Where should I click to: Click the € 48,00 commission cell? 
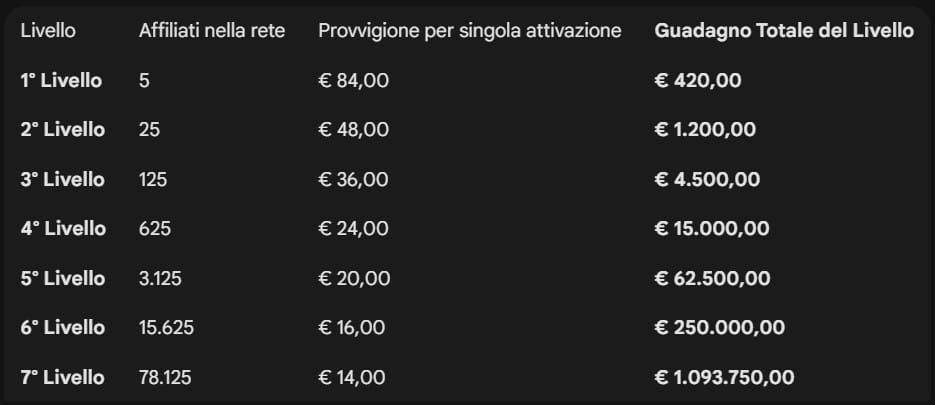coord(353,130)
